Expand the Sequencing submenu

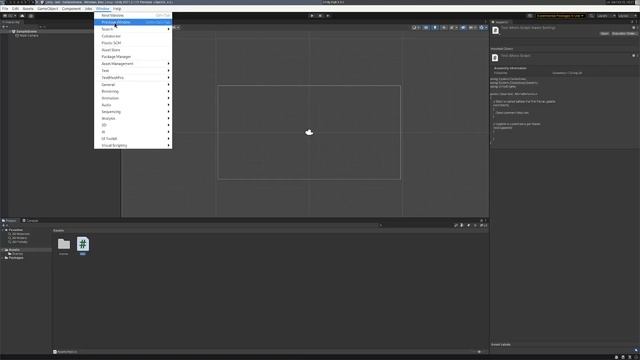click(133, 111)
